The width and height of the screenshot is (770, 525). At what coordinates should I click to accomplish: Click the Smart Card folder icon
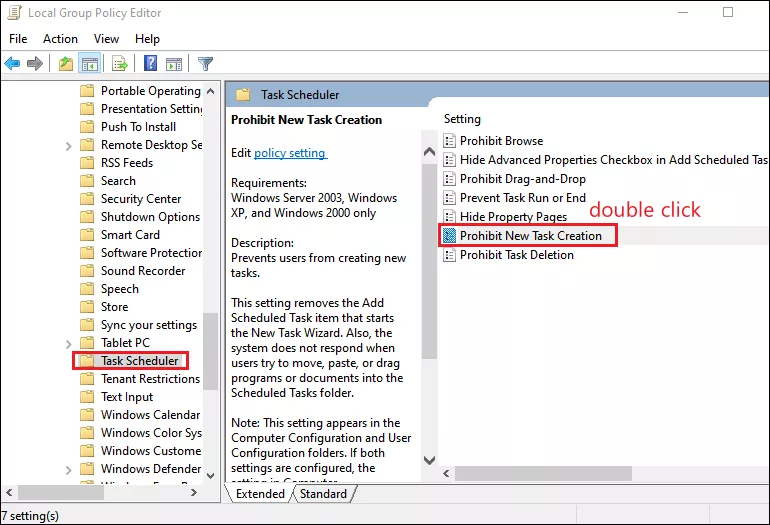(87, 235)
